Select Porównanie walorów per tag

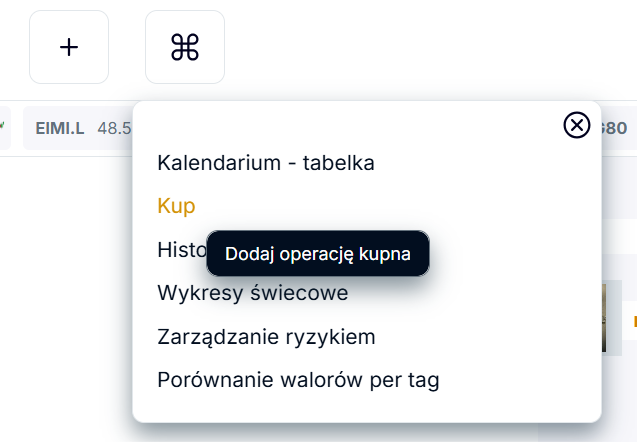pos(298,380)
